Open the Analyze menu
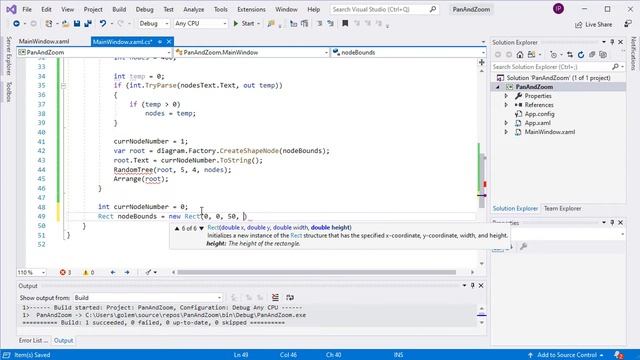Screen dimensions: 640x360 [193, 9]
